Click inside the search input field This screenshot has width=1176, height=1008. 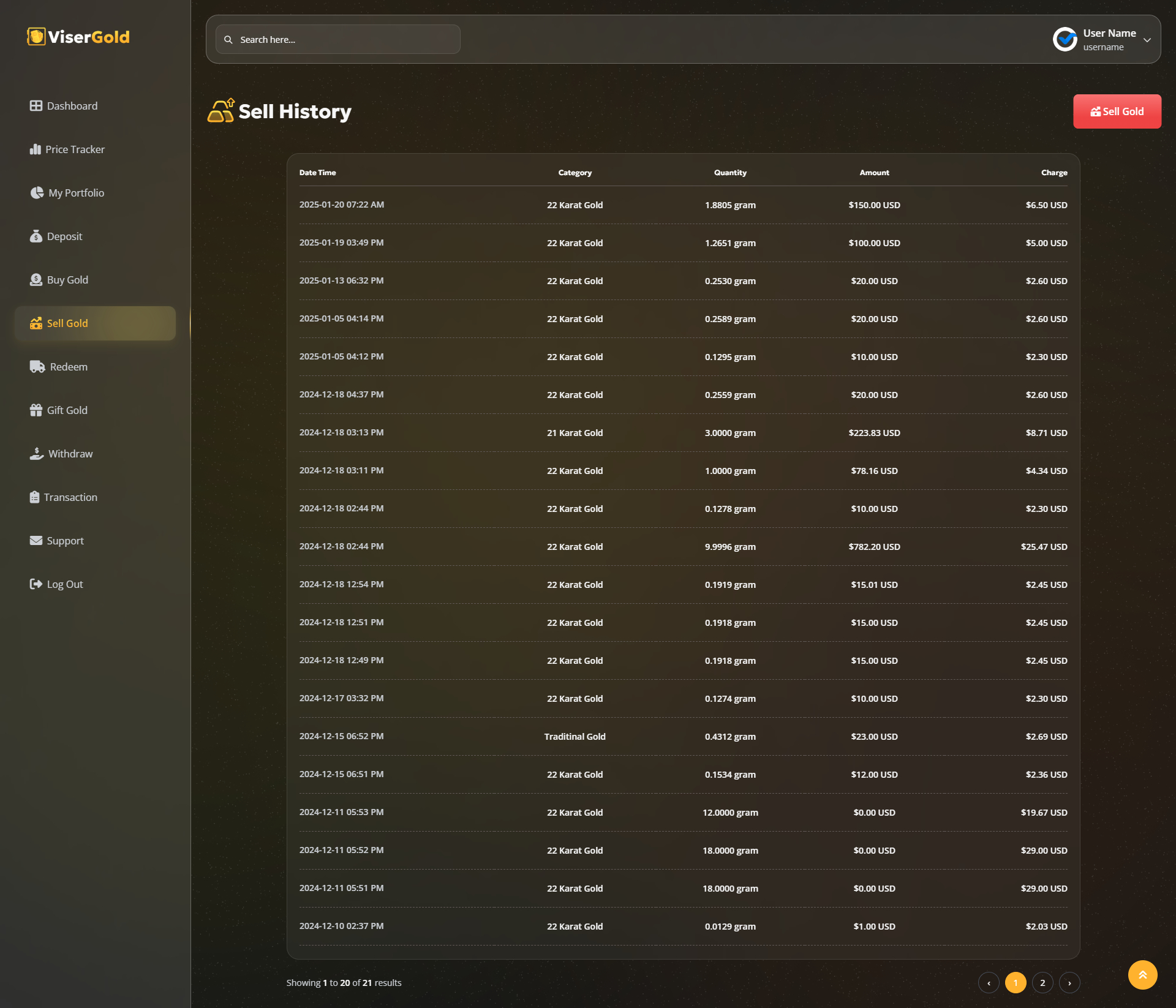(x=337, y=39)
